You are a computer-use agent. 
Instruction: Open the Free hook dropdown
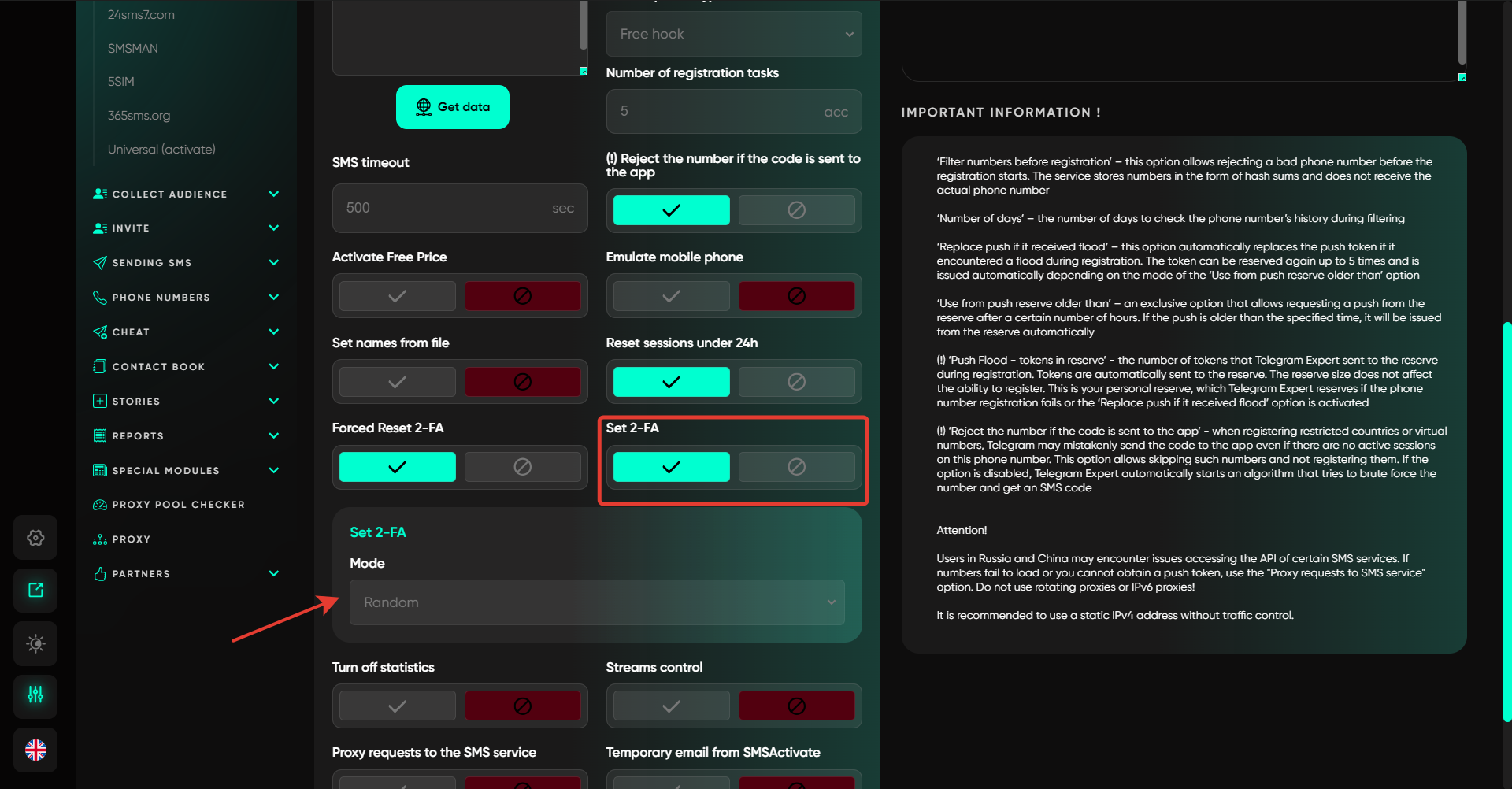click(x=734, y=34)
